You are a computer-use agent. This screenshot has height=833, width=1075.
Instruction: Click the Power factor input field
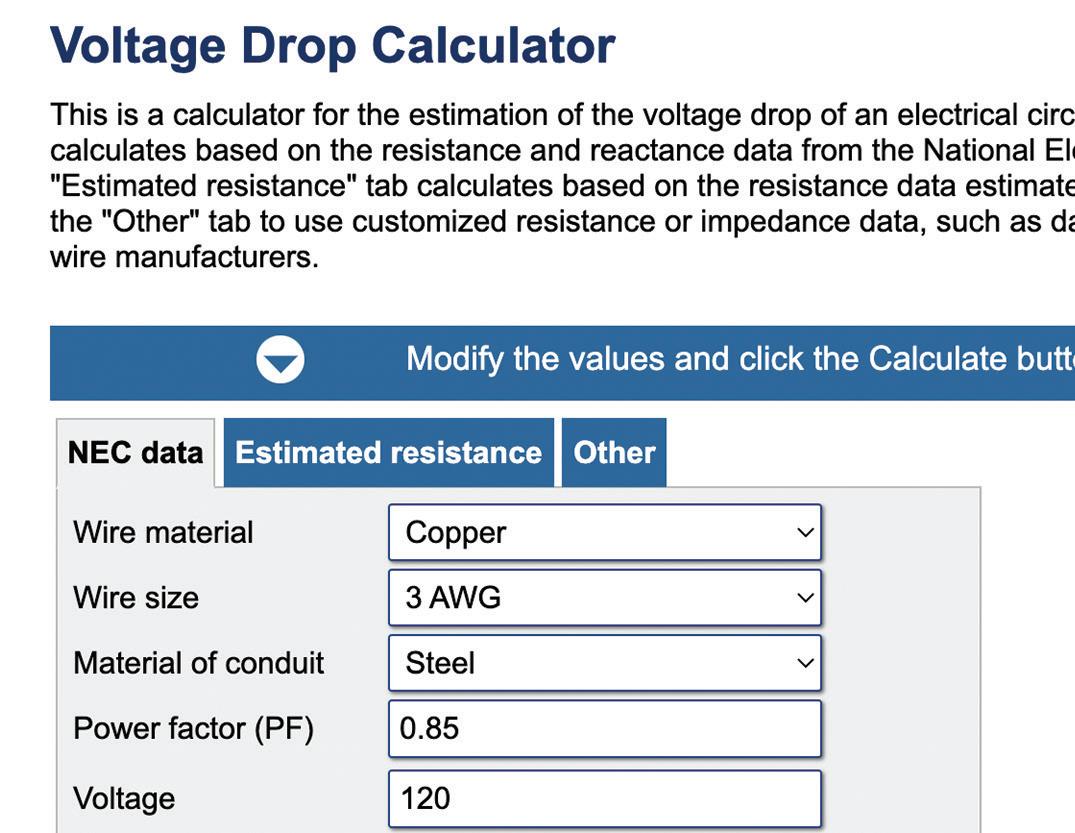[x=603, y=728]
